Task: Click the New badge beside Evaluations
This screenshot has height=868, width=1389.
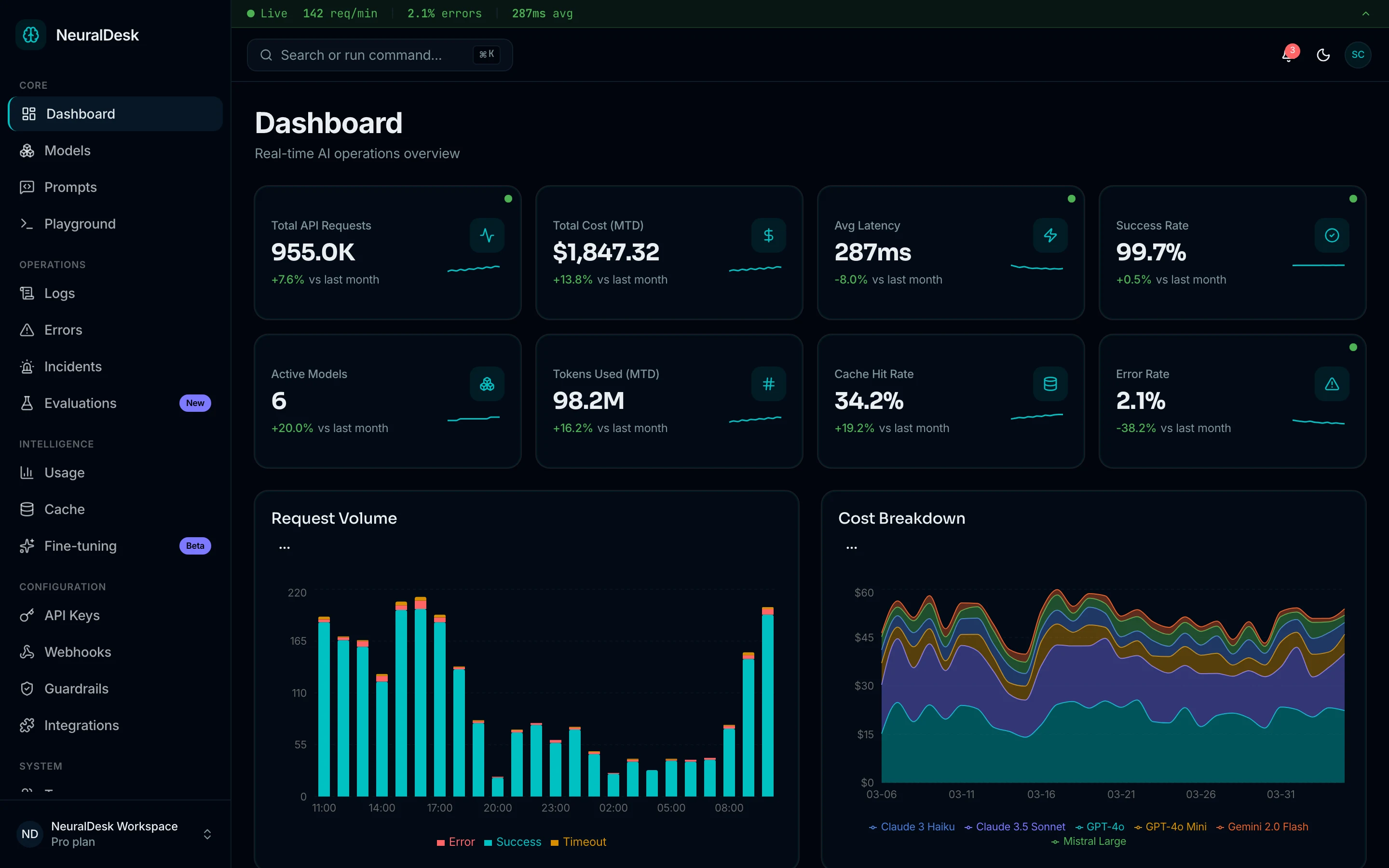Action: (195, 403)
